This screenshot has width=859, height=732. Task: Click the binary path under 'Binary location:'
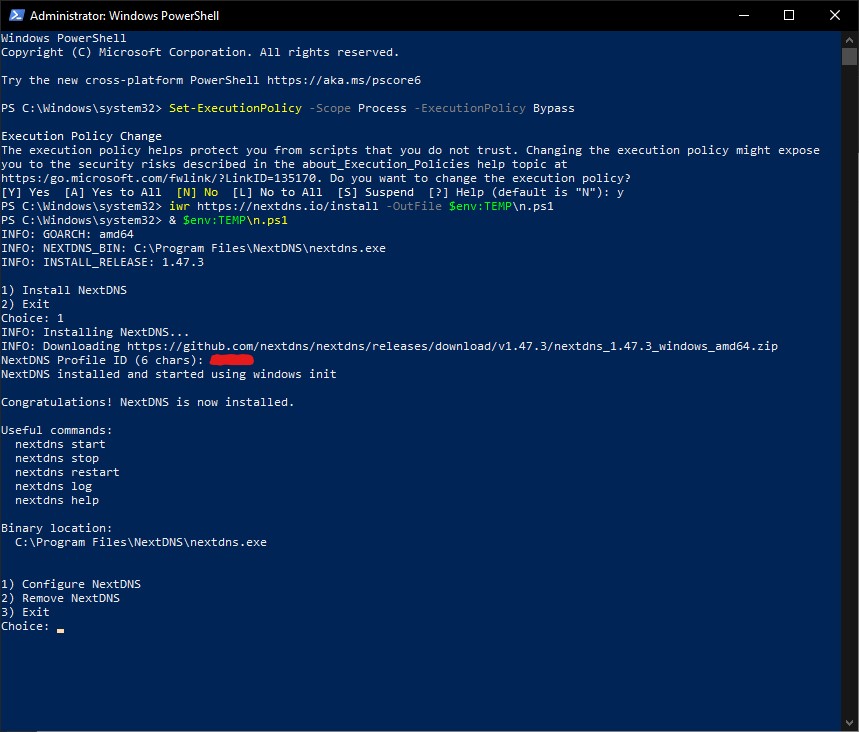[140, 542]
